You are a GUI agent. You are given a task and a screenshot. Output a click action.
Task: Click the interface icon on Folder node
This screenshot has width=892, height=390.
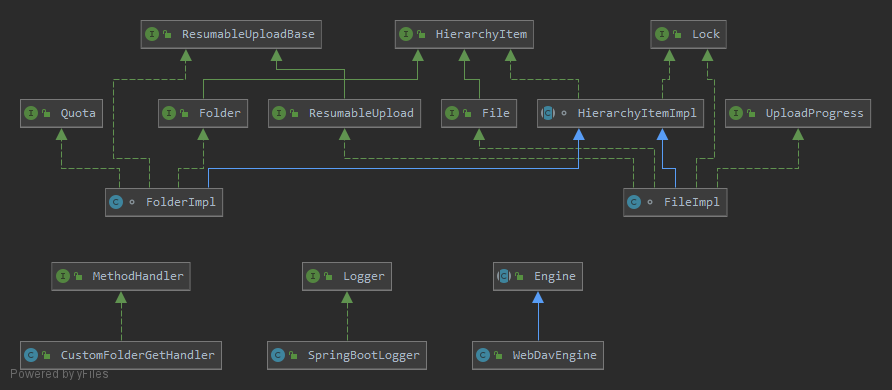point(169,113)
